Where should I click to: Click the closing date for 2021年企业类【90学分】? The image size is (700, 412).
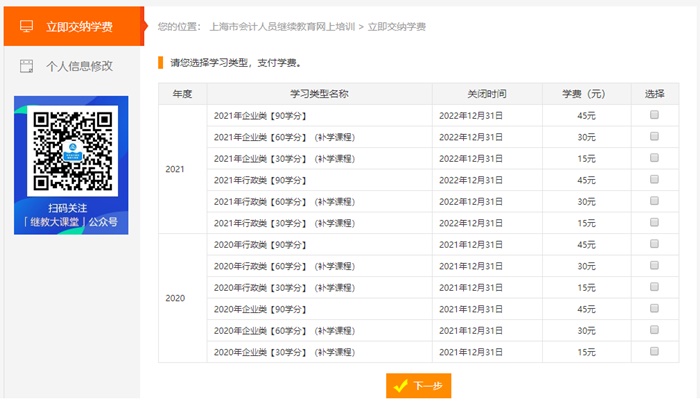(x=471, y=116)
